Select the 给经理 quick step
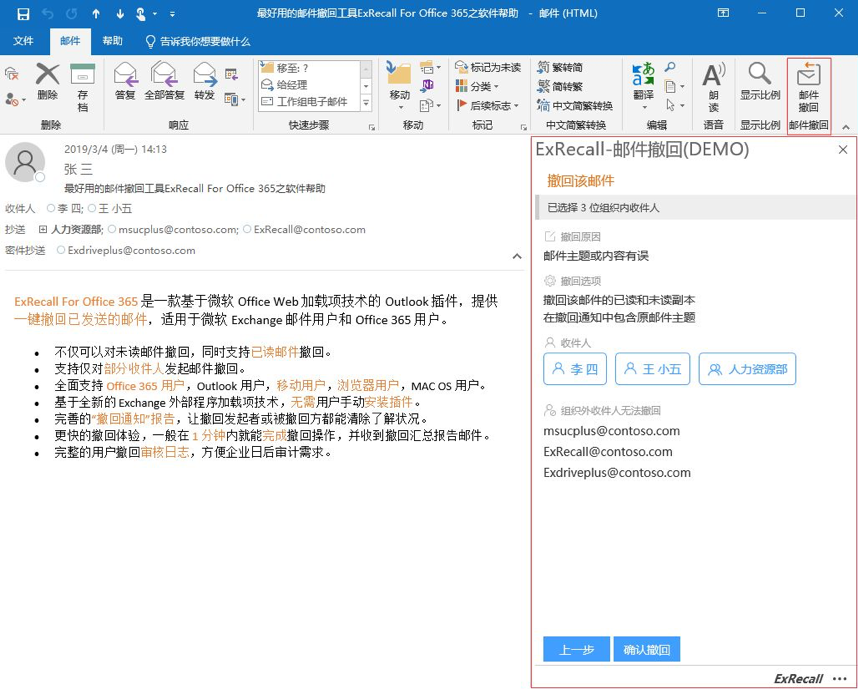This screenshot has height=689, width=858. click(x=309, y=85)
